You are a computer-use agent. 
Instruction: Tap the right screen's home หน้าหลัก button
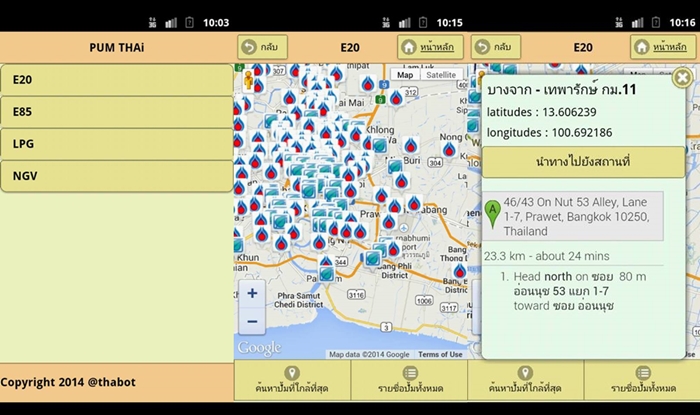663,47
